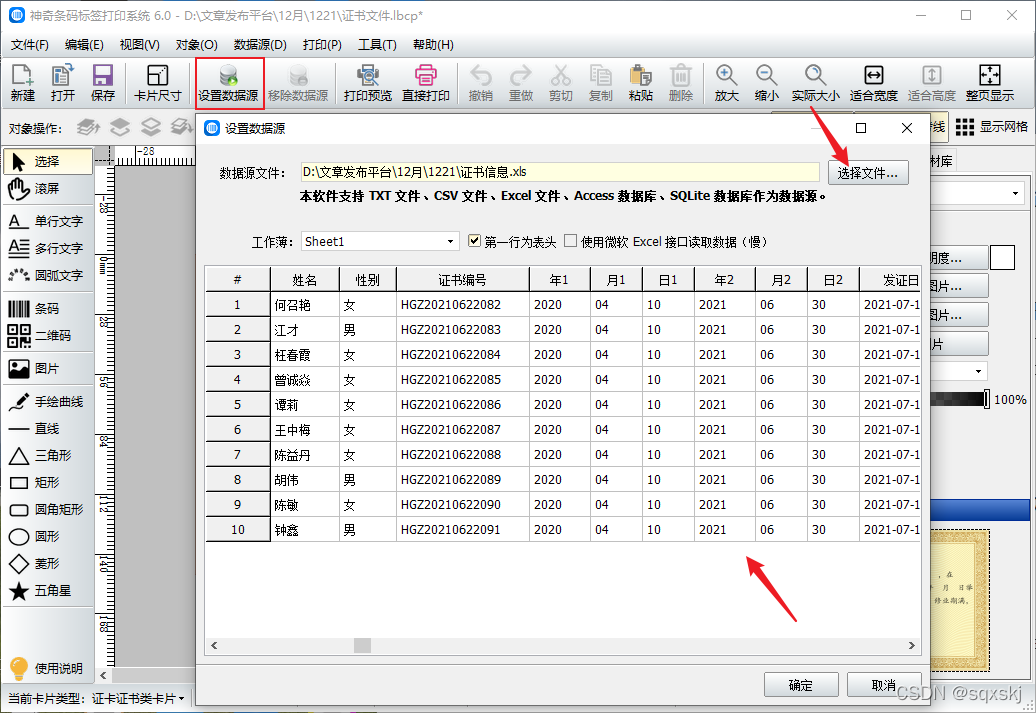Image resolution: width=1036 pixels, height=713 pixels.
Task: Uncheck the 第一行为表头 checkbox
Action: (x=474, y=241)
